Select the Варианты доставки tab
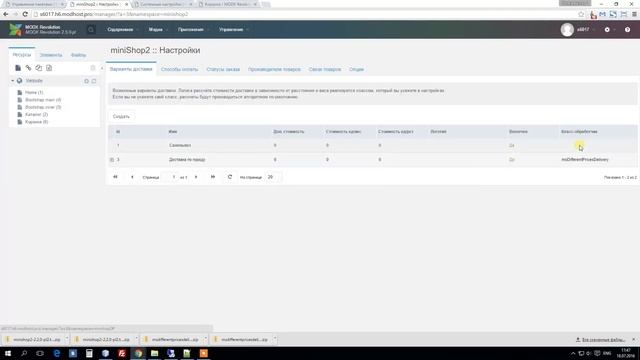The width and height of the screenshot is (640, 360). [x=131, y=69]
